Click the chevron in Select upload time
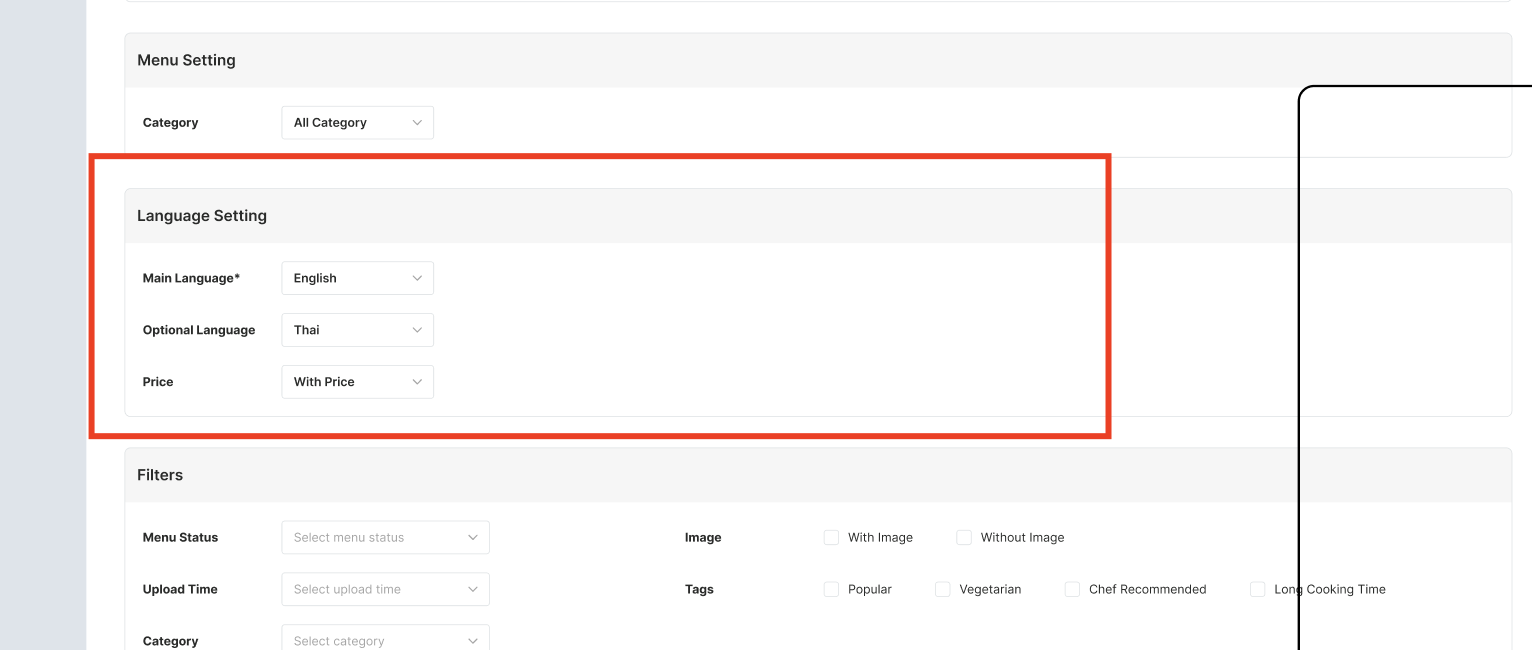Viewport: 1532px width, 650px height. (x=473, y=589)
